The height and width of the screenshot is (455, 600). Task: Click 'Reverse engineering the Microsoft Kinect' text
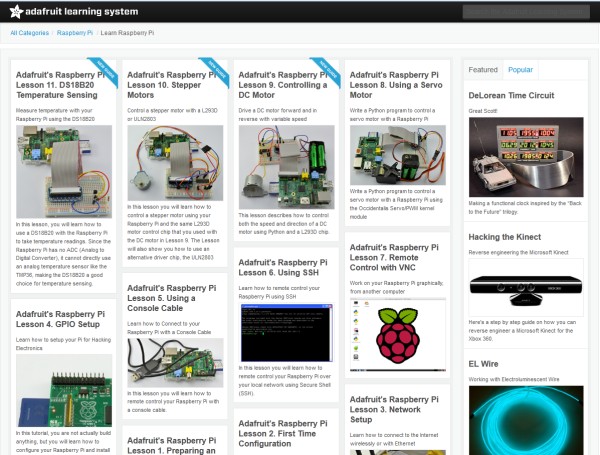click(518, 253)
